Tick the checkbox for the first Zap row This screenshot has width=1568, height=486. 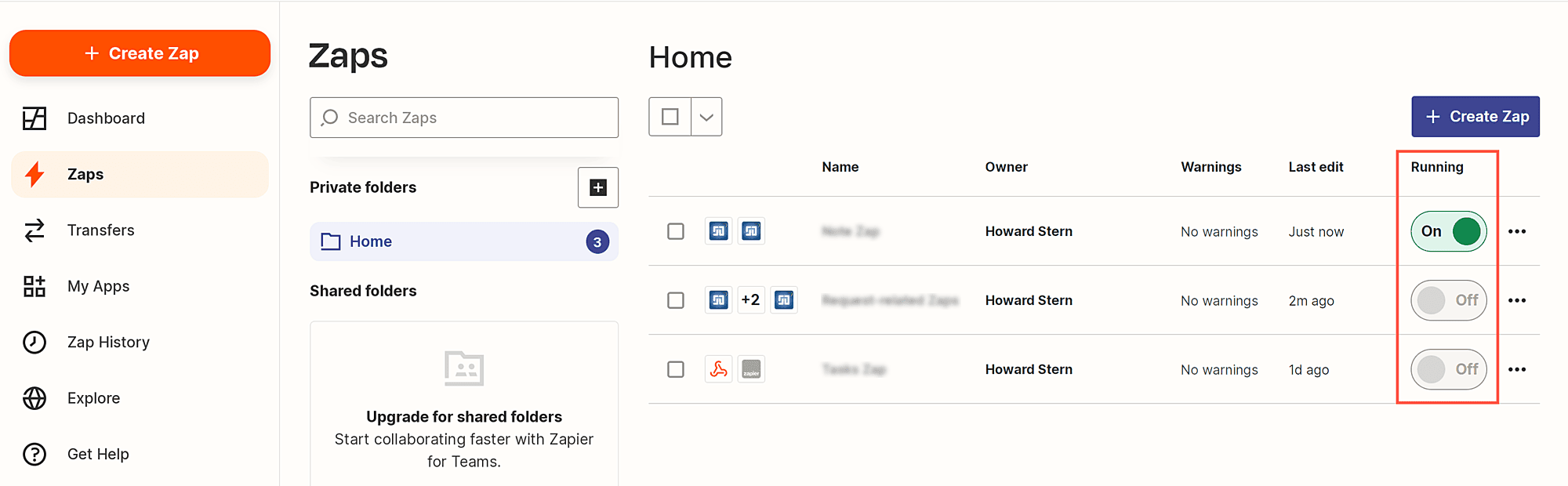[x=675, y=231]
